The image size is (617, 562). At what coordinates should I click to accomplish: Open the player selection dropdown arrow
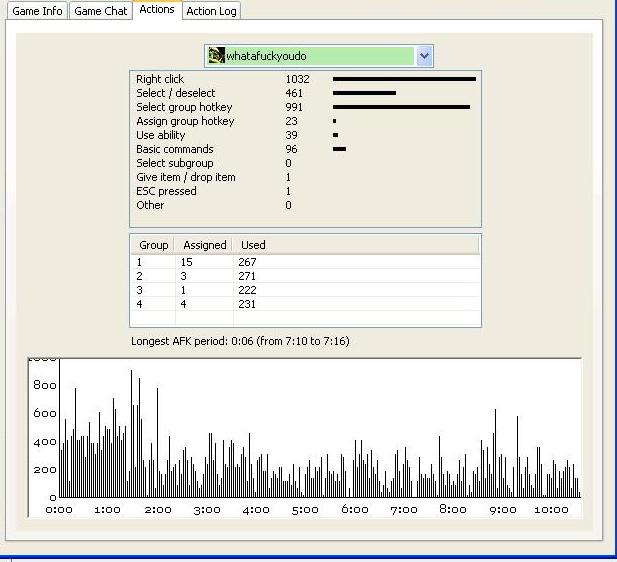424,56
